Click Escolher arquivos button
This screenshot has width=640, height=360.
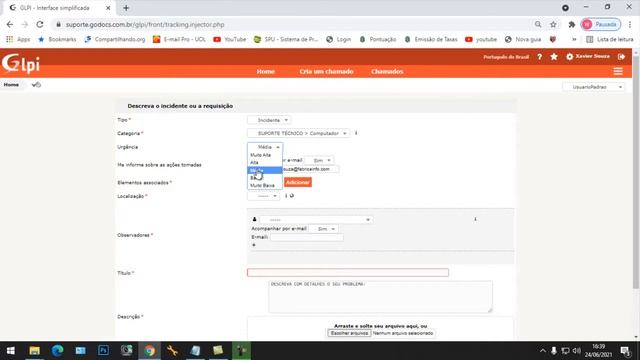[349, 333]
